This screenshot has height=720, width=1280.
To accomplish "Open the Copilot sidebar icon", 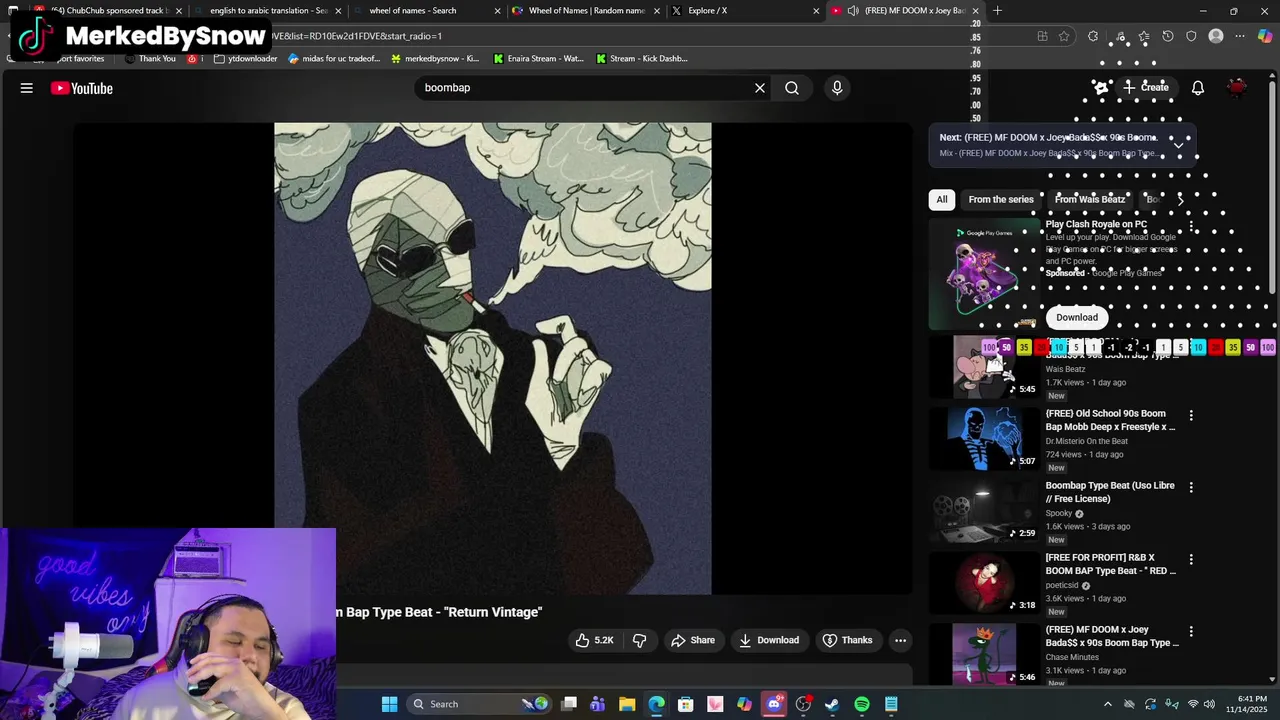I will click(x=1265, y=36).
